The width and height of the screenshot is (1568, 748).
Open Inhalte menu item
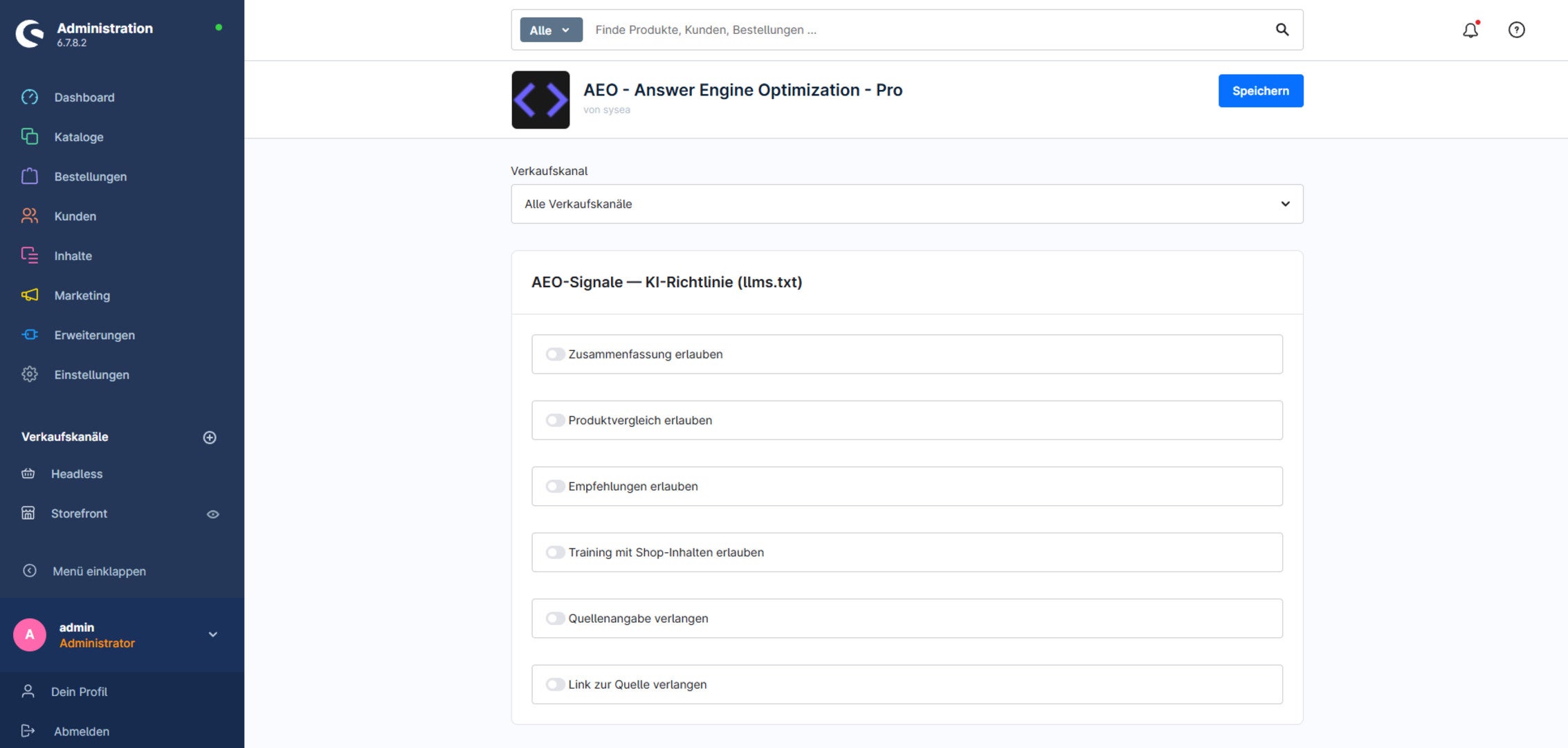(73, 255)
